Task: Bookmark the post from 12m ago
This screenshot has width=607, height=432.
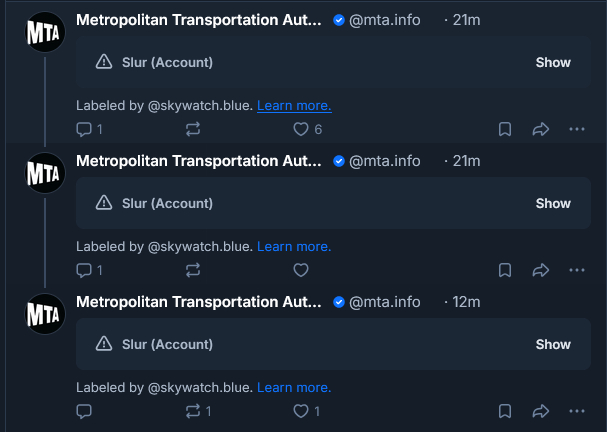Action: pos(505,411)
